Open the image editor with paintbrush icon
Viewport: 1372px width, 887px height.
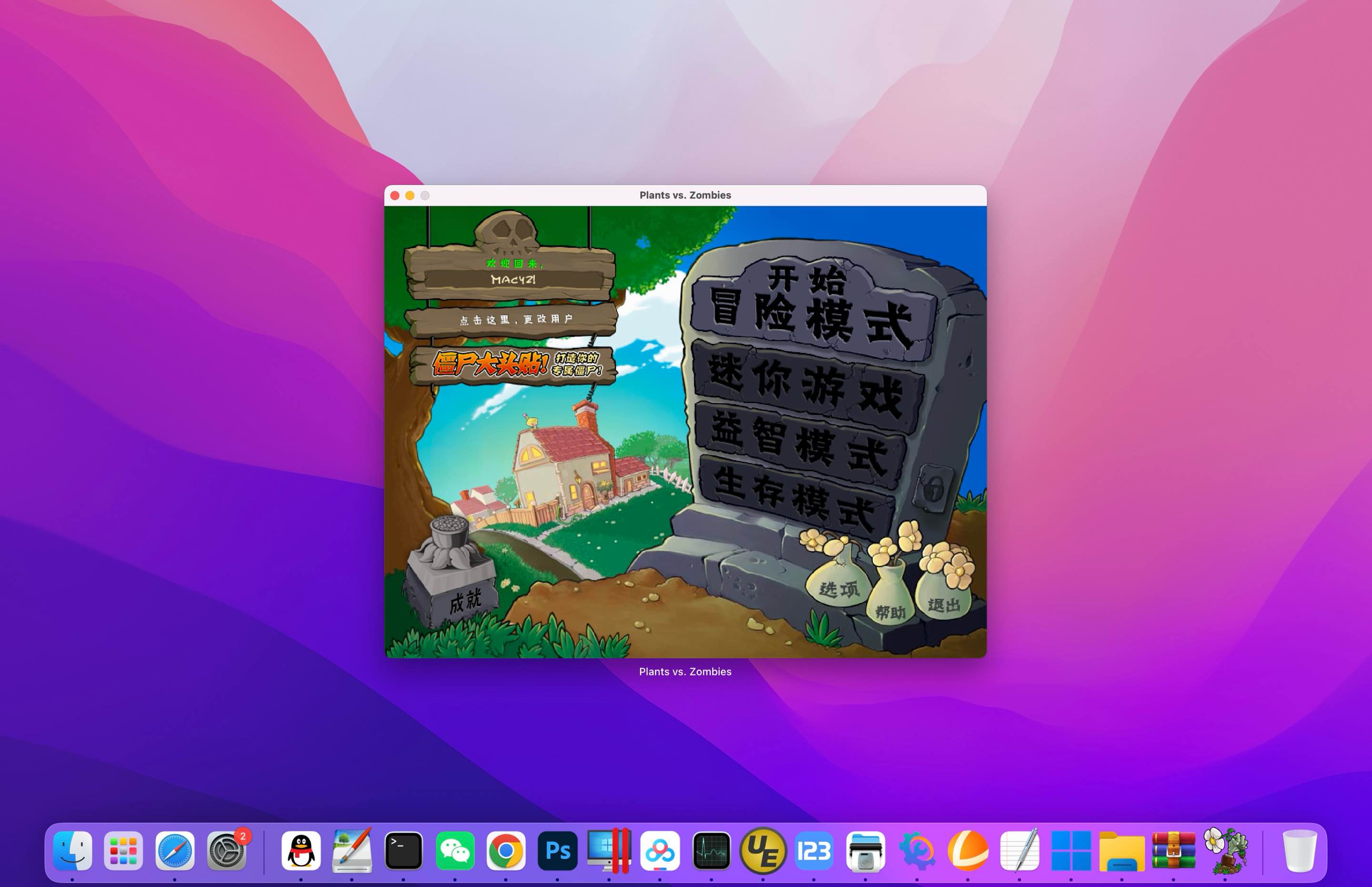[352, 851]
